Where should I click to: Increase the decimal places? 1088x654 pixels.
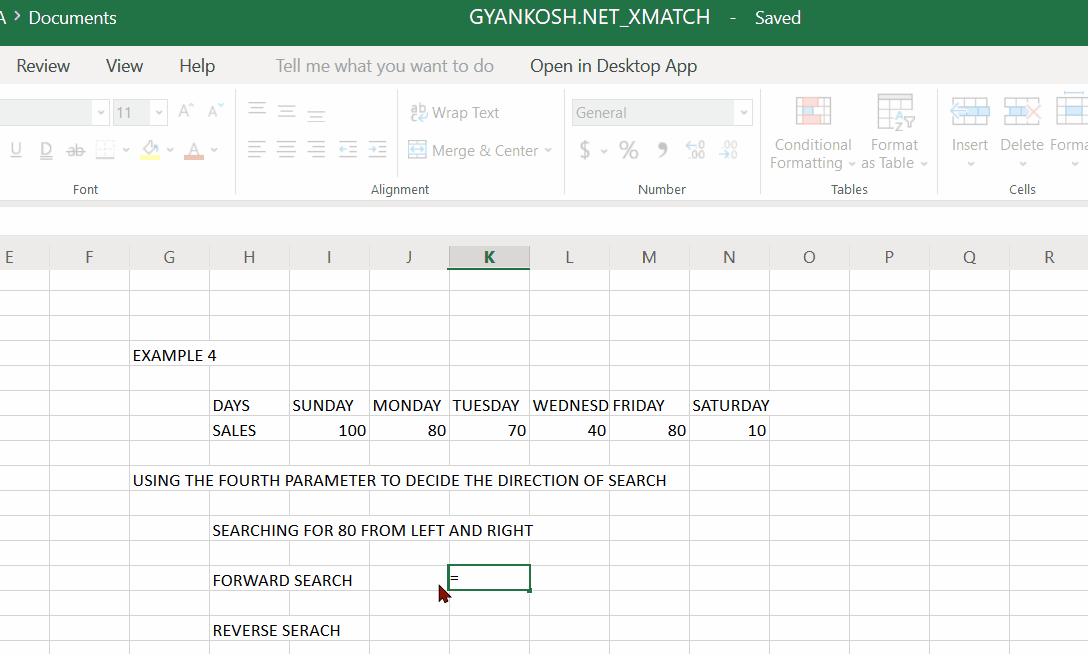[x=695, y=149]
